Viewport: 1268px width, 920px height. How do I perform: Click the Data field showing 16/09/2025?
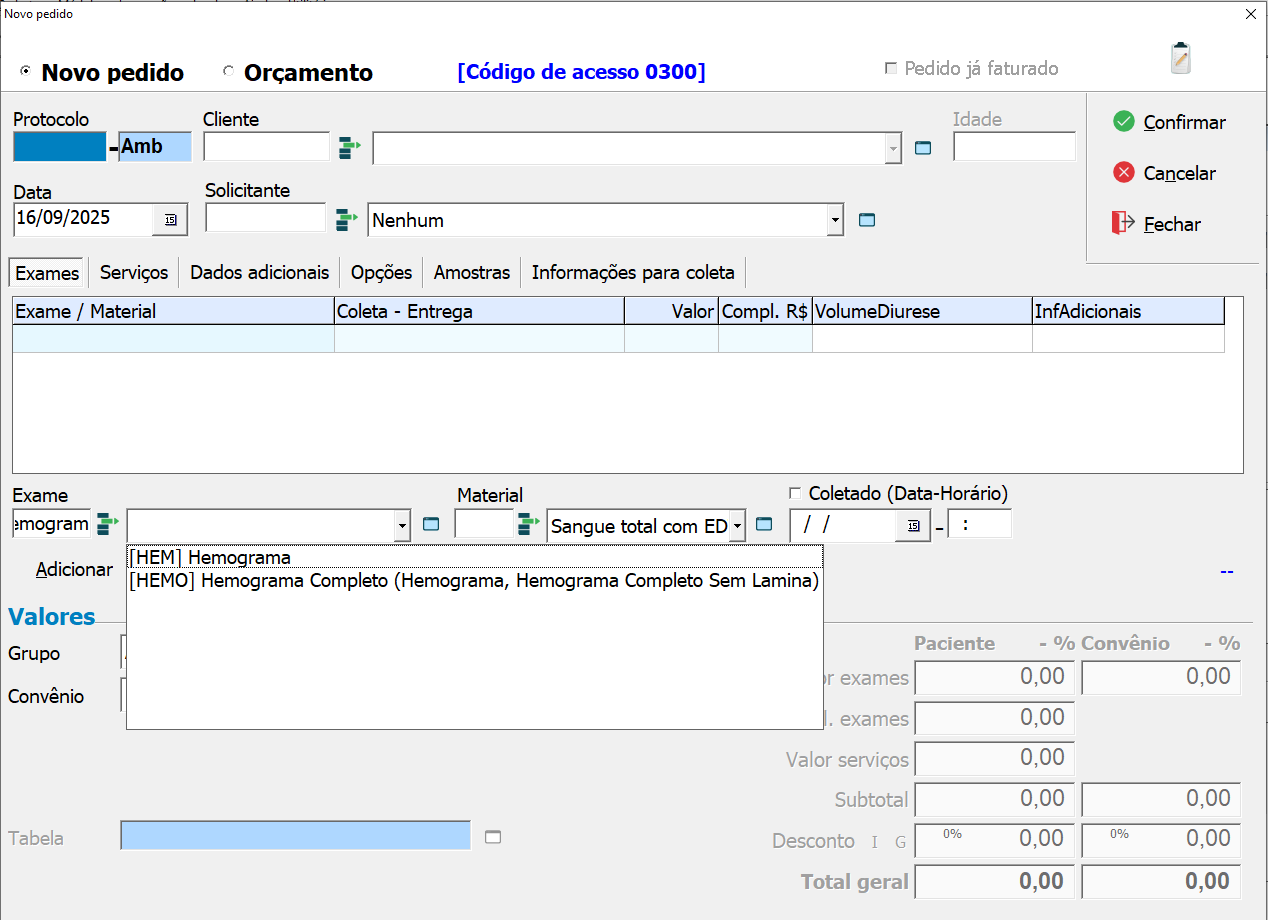(83, 220)
